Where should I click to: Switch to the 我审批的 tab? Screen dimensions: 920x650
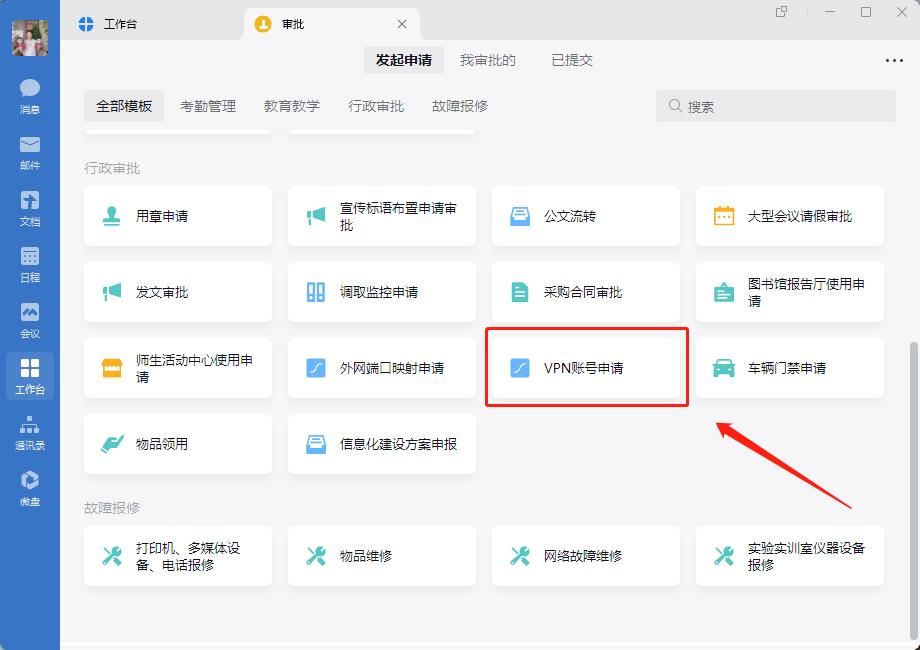pos(487,60)
